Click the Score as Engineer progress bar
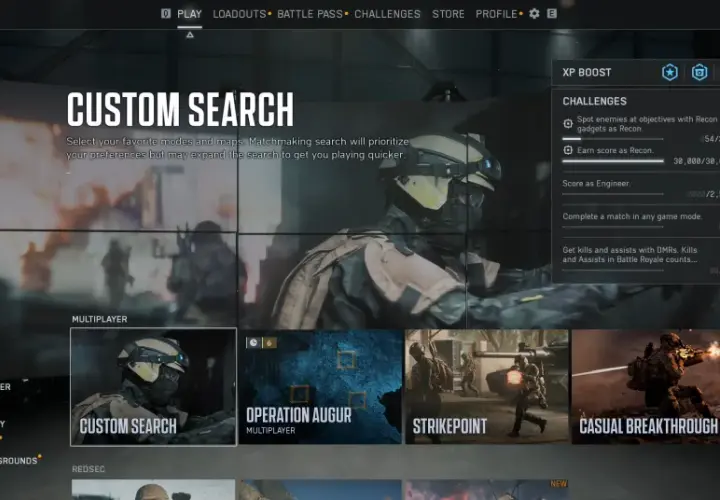This screenshot has width=720, height=500. (x=613, y=194)
